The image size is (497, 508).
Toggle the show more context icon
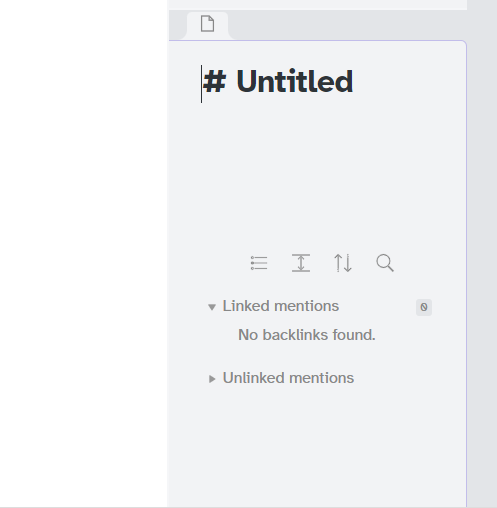pos(301,263)
